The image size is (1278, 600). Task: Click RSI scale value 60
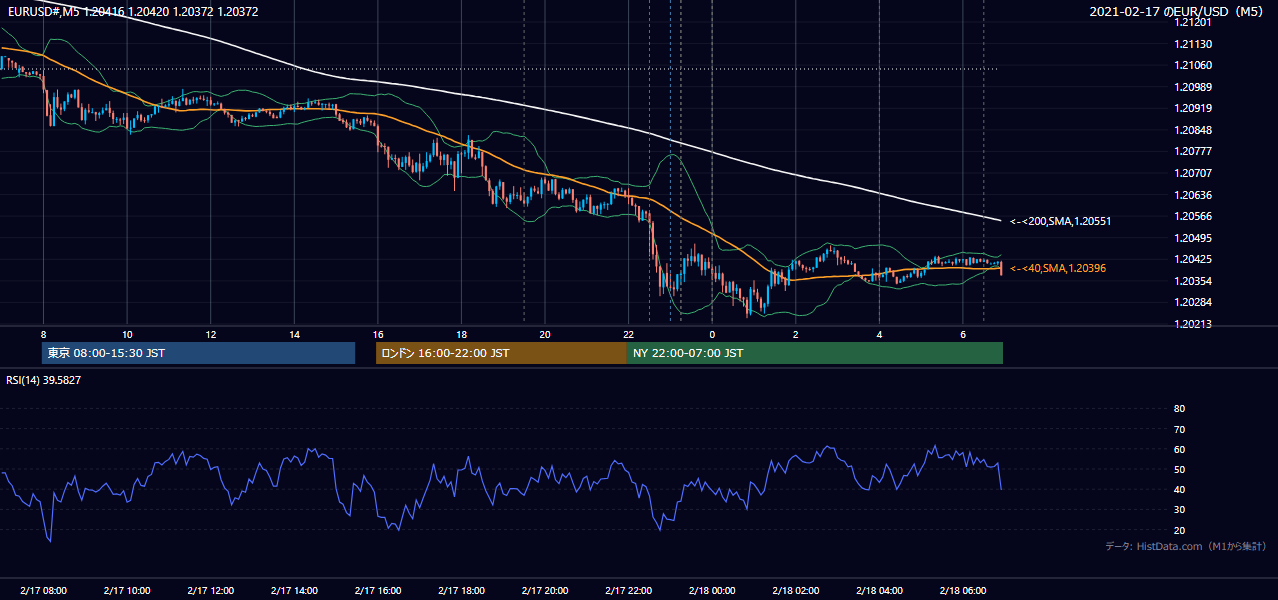pos(1179,449)
